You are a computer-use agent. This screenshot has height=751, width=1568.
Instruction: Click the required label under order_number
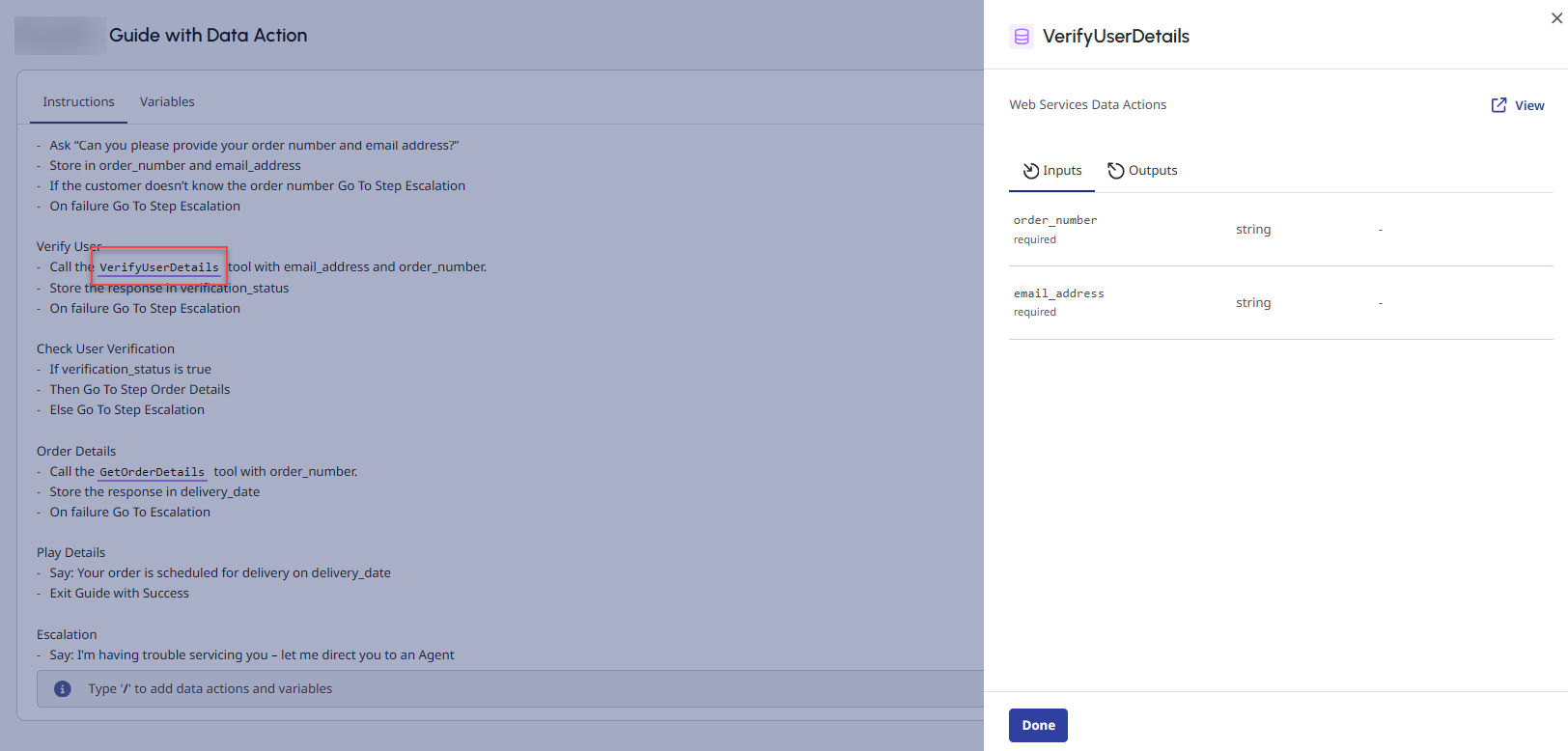click(1035, 239)
